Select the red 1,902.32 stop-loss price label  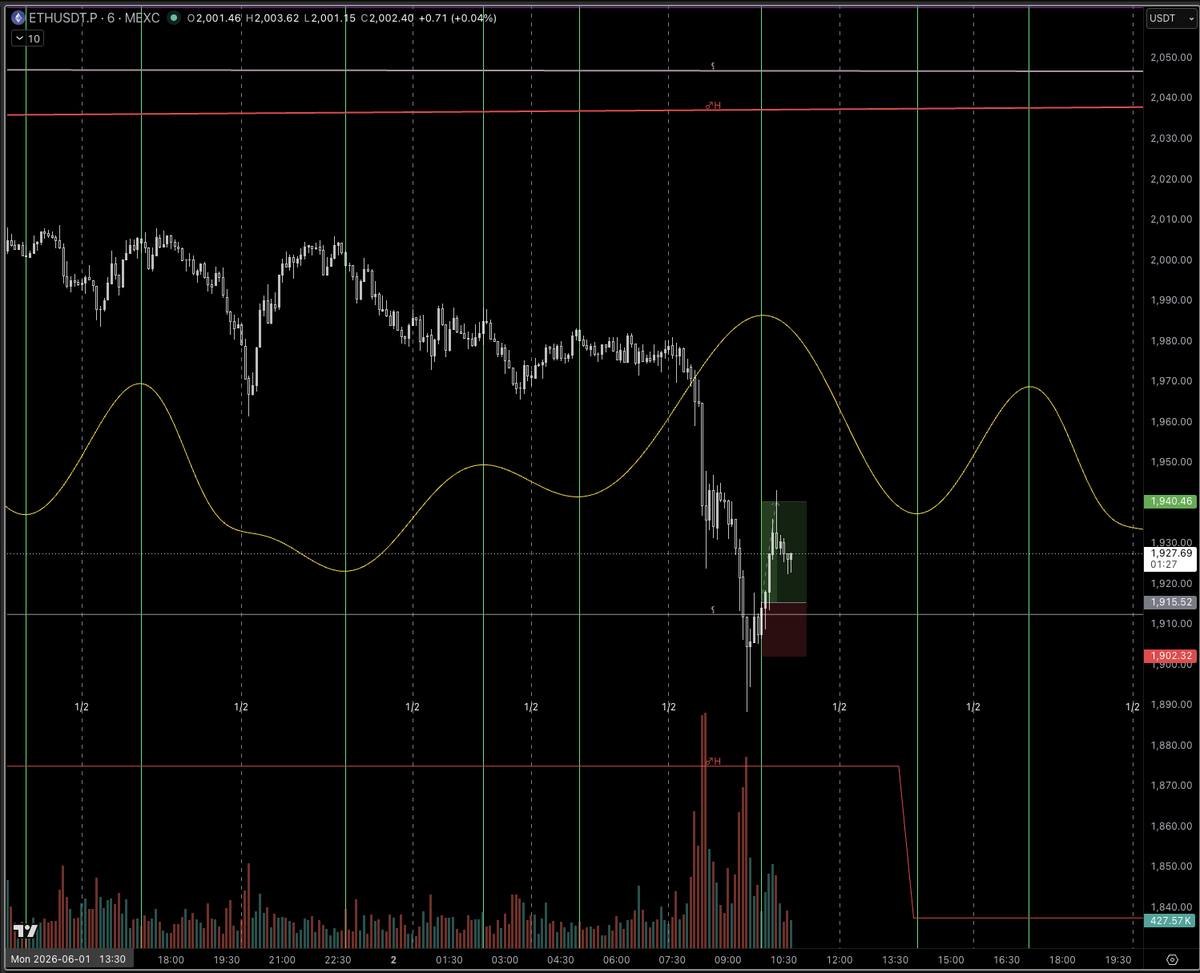click(x=1168, y=656)
